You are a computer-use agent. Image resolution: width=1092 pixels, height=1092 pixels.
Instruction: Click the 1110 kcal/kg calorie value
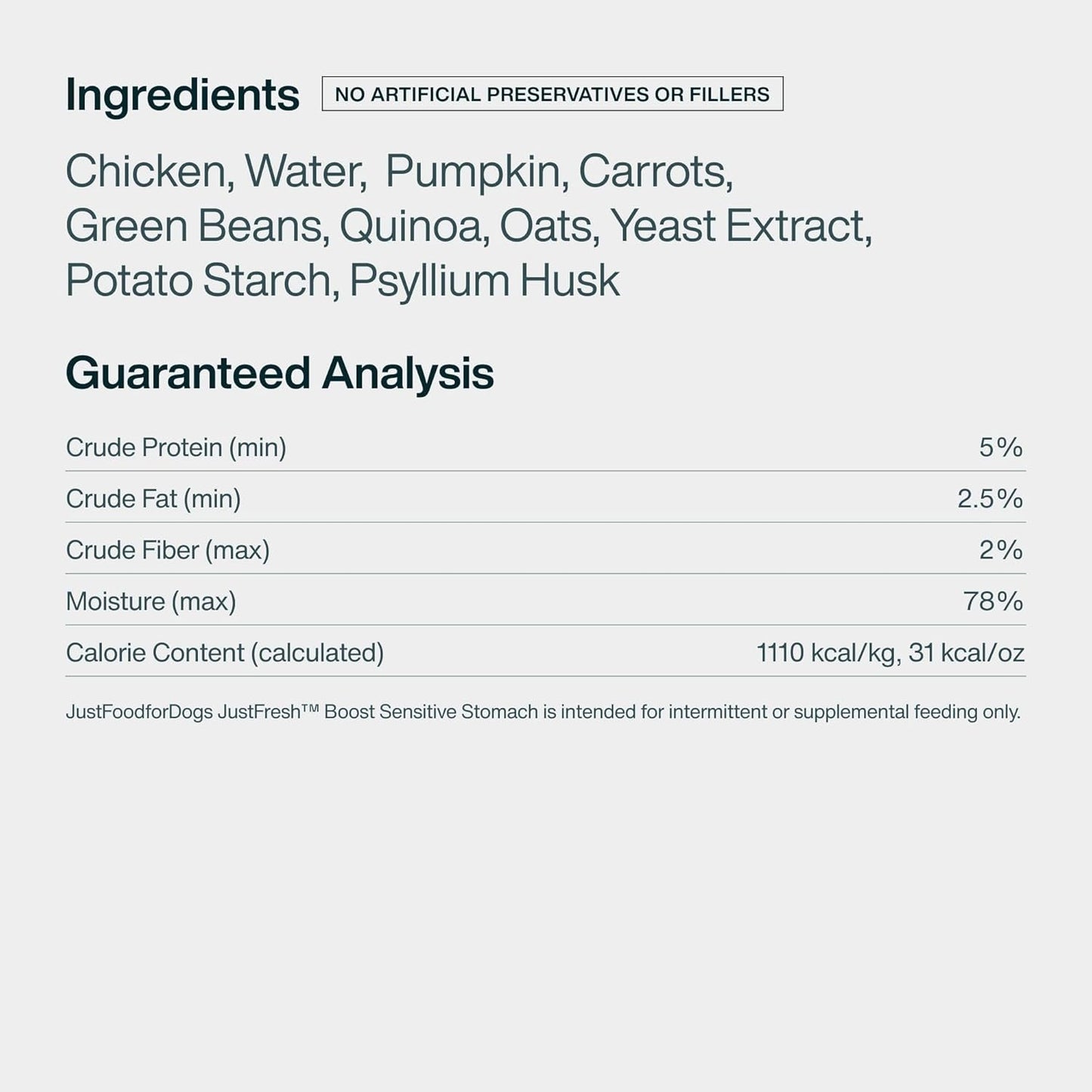(x=827, y=653)
